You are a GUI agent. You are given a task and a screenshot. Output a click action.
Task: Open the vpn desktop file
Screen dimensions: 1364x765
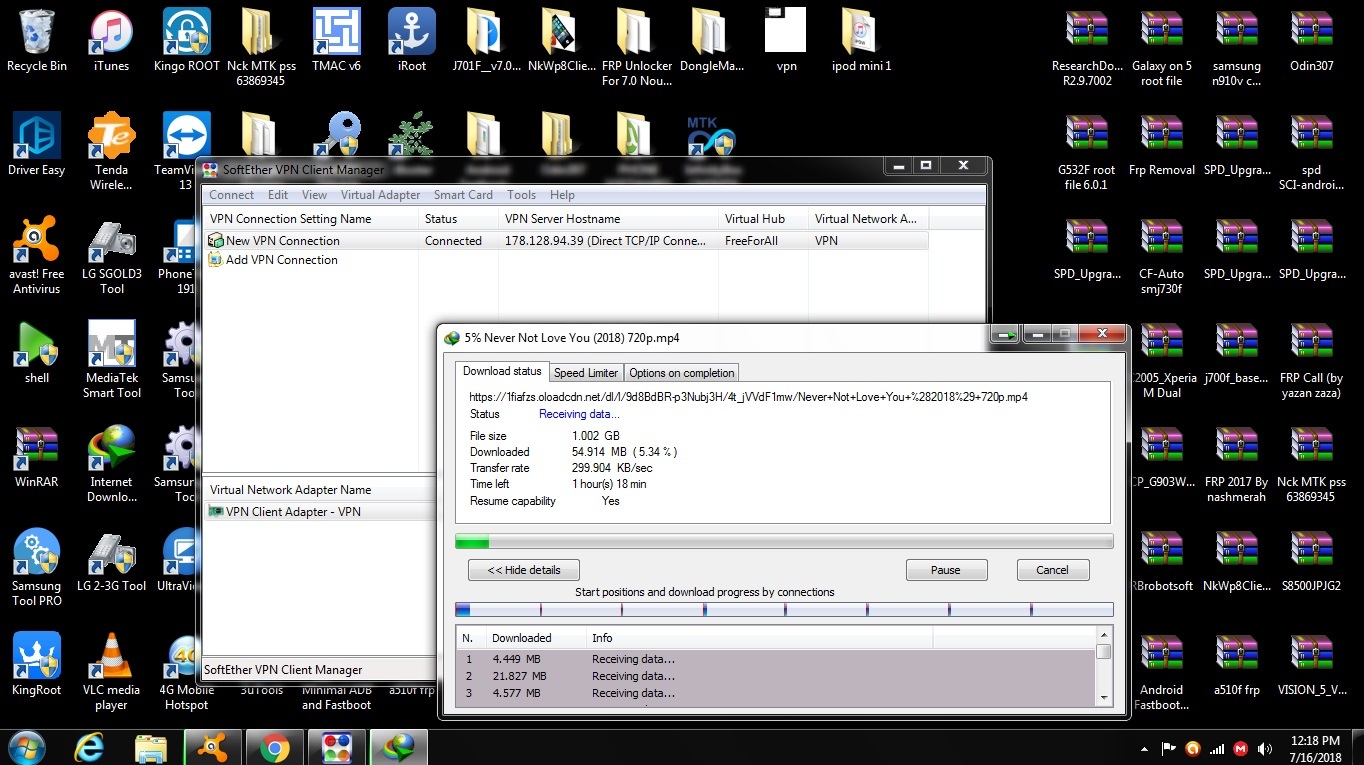pos(786,40)
